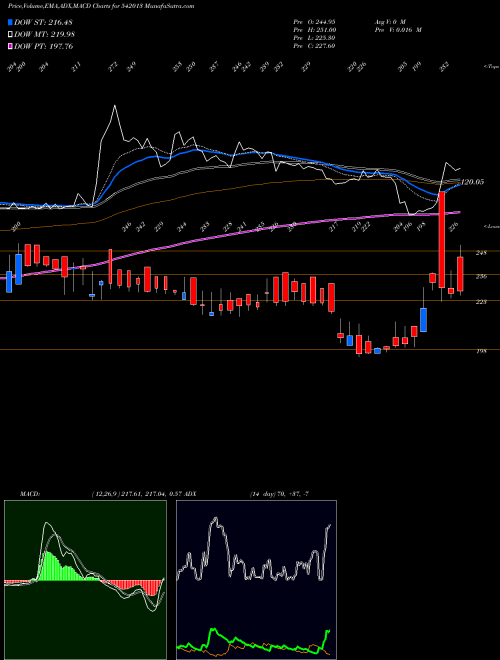Click the blue DOW ST legend swatch

click(10, 22)
